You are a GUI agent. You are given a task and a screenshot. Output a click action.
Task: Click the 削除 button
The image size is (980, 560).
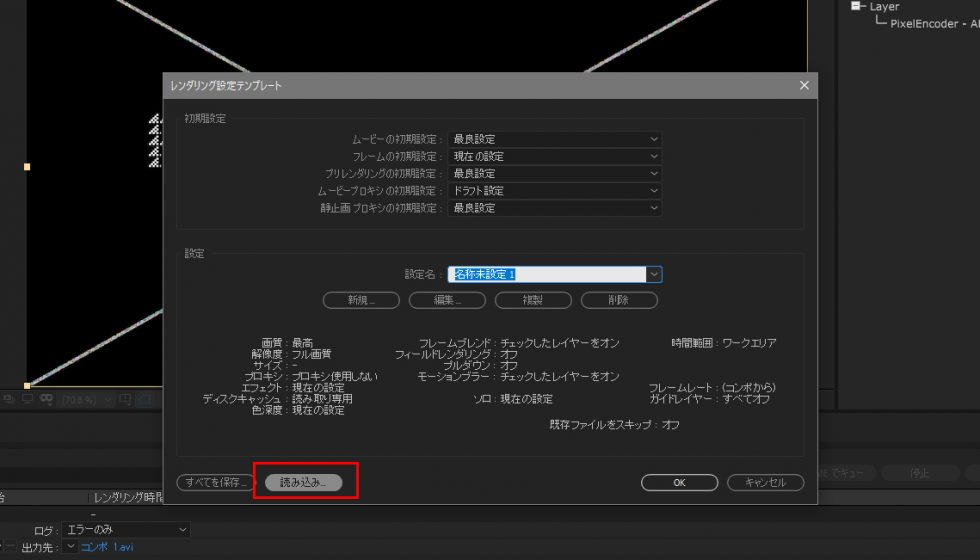619,300
